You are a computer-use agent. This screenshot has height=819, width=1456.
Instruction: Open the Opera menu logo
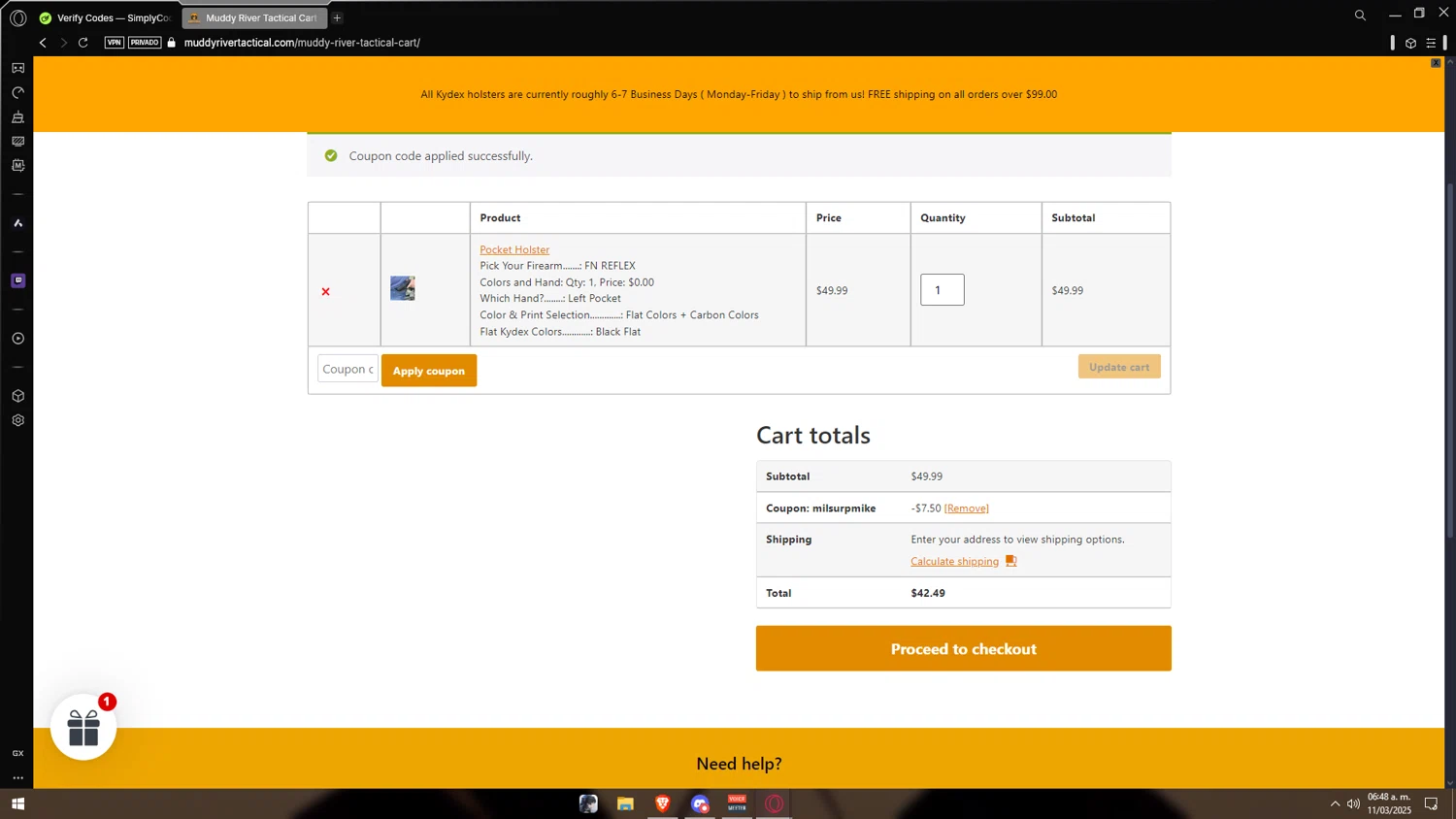17,17
